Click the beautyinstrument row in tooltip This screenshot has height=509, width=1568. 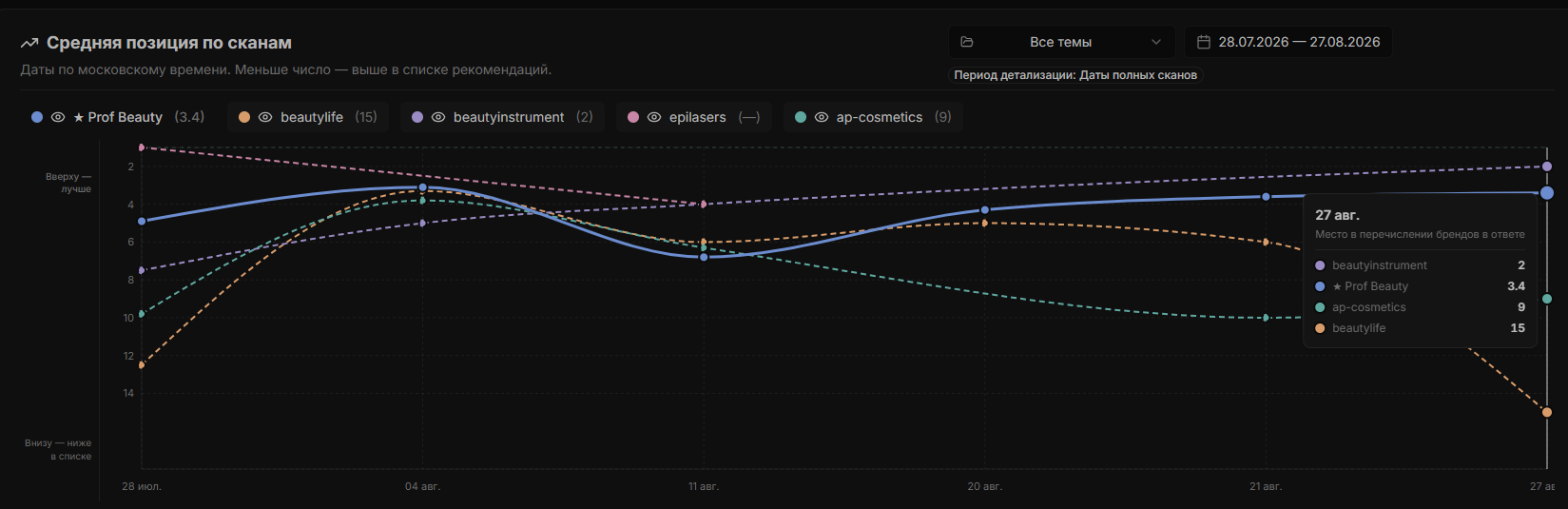(x=1420, y=265)
